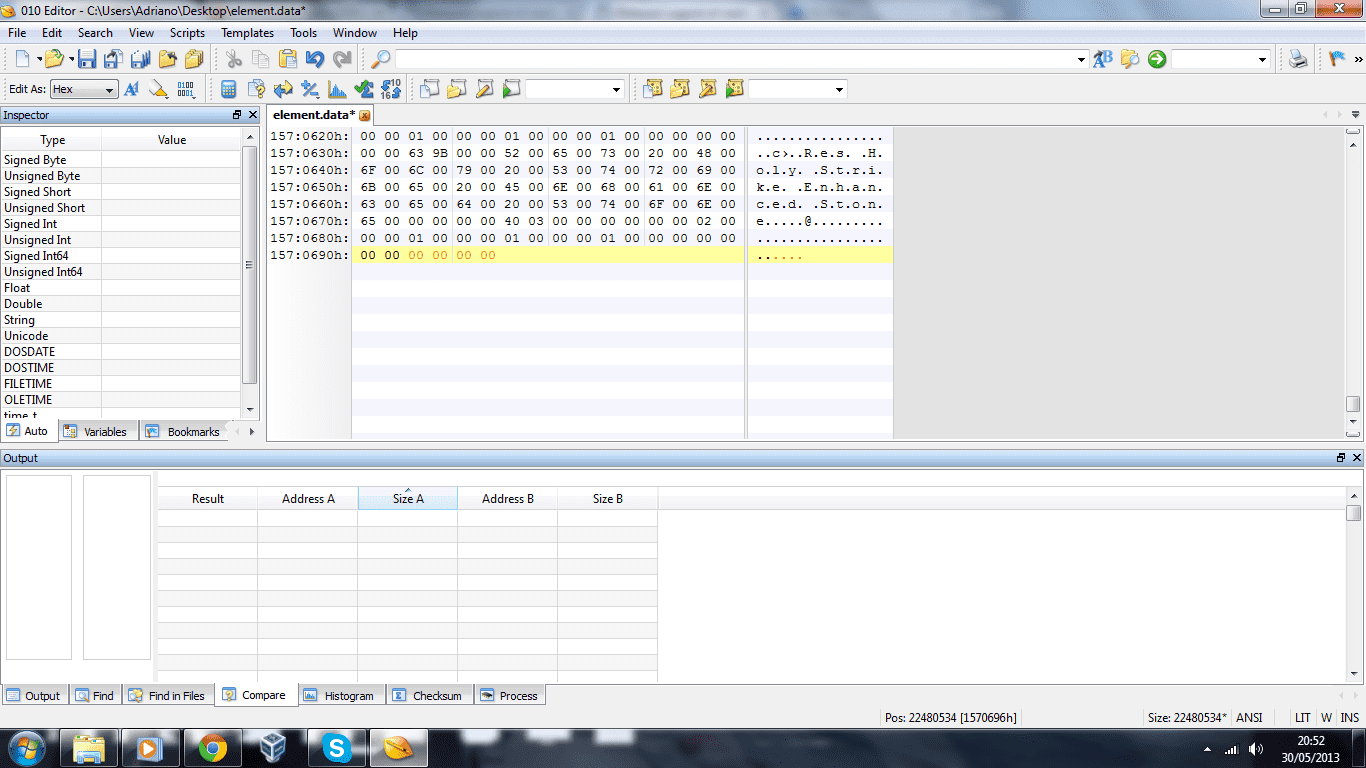The height and width of the screenshot is (768, 1366).
Task: Click the Font icon next to Edit As
Action: [x=131, y=89]
